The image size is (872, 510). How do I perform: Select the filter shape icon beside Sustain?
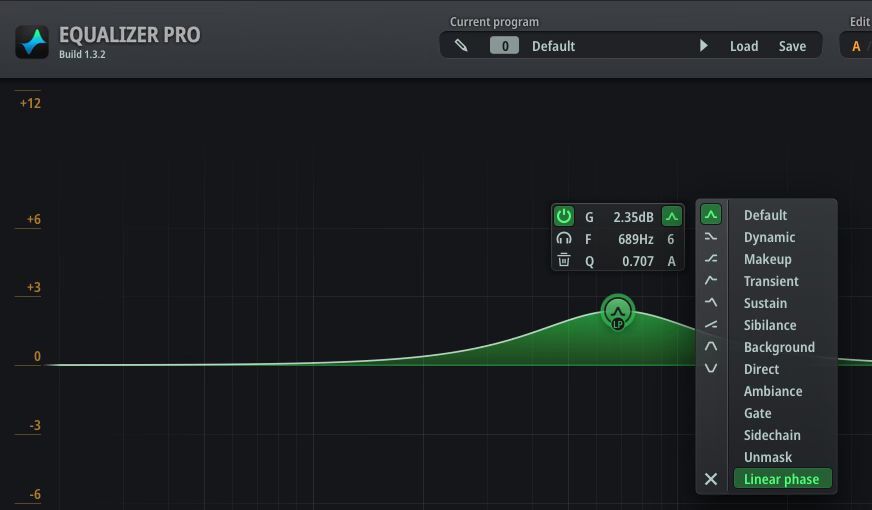711,303
